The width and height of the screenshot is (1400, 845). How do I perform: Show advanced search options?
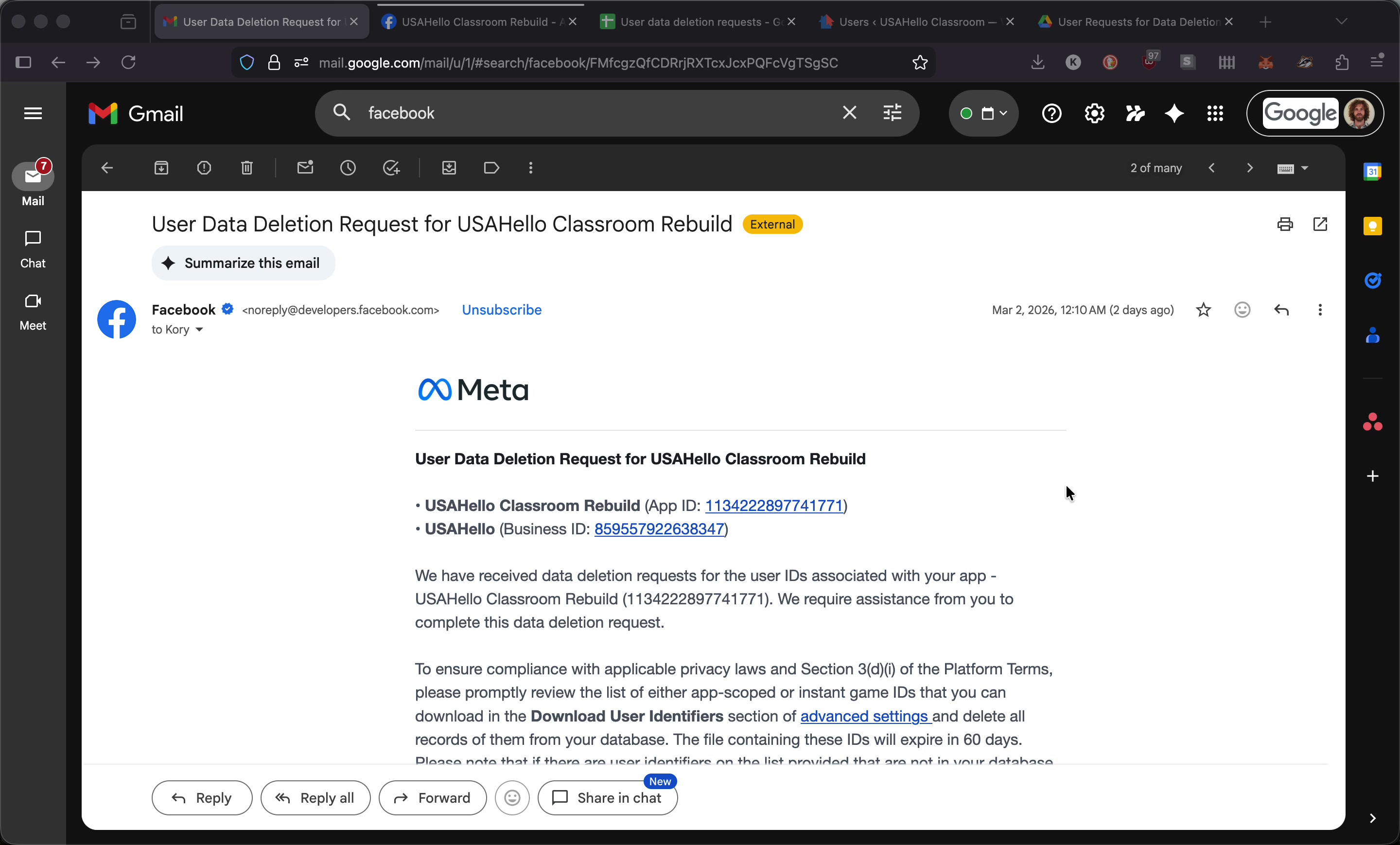[x=892, y=113]
